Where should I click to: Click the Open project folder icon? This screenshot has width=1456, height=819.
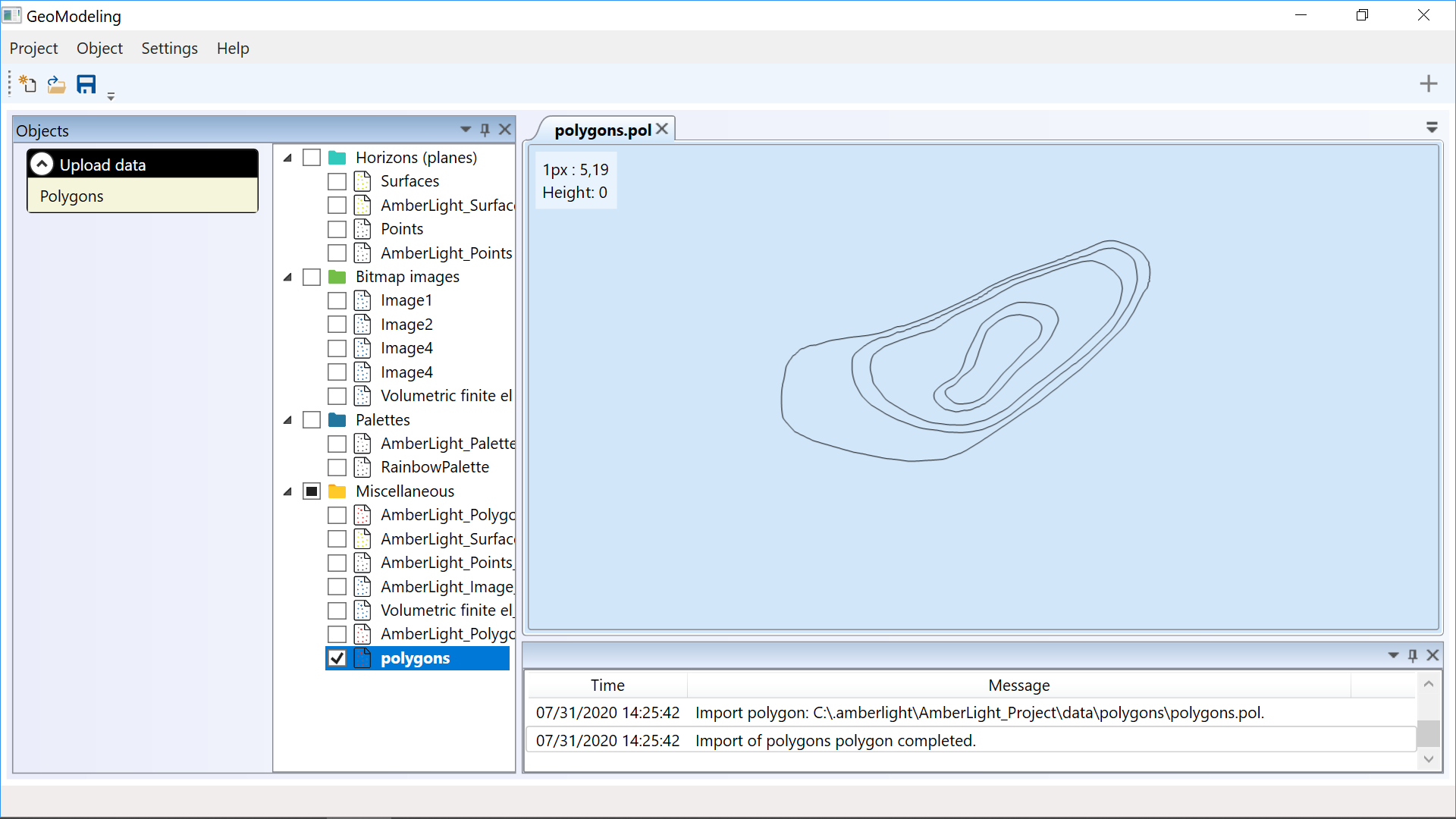(56, 84)
